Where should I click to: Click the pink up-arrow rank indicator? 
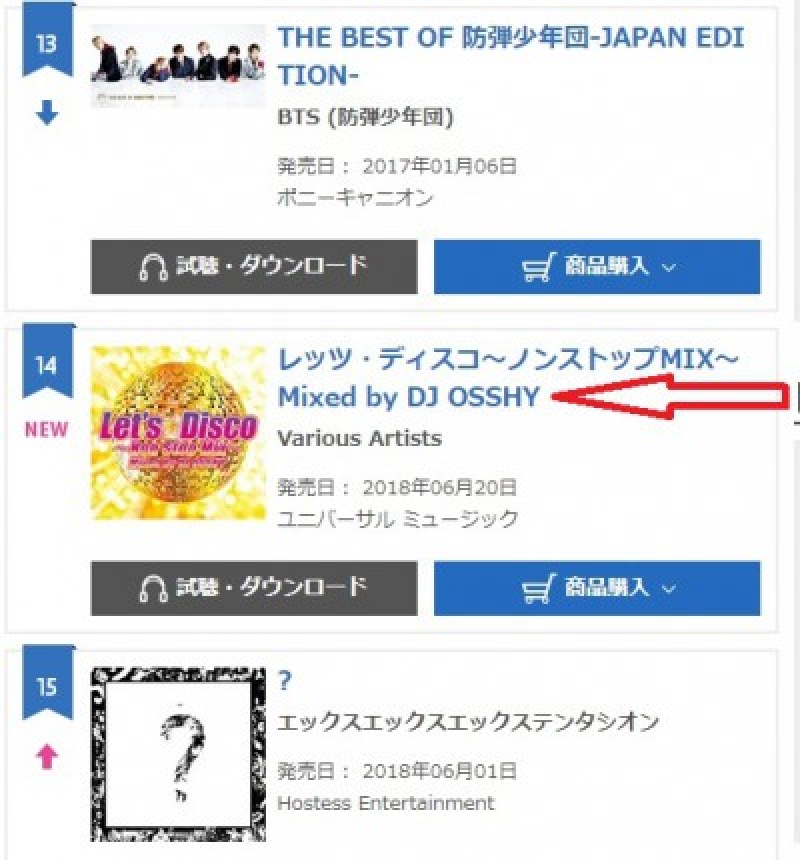tap(47, 756)
